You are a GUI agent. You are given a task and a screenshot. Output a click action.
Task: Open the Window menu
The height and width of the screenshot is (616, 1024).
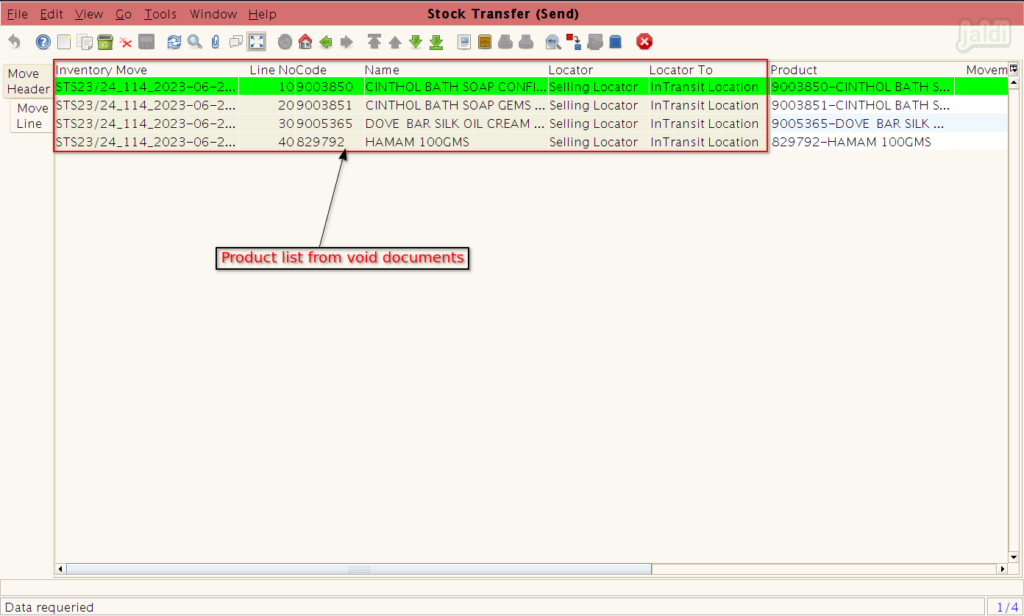click(213, 14)
